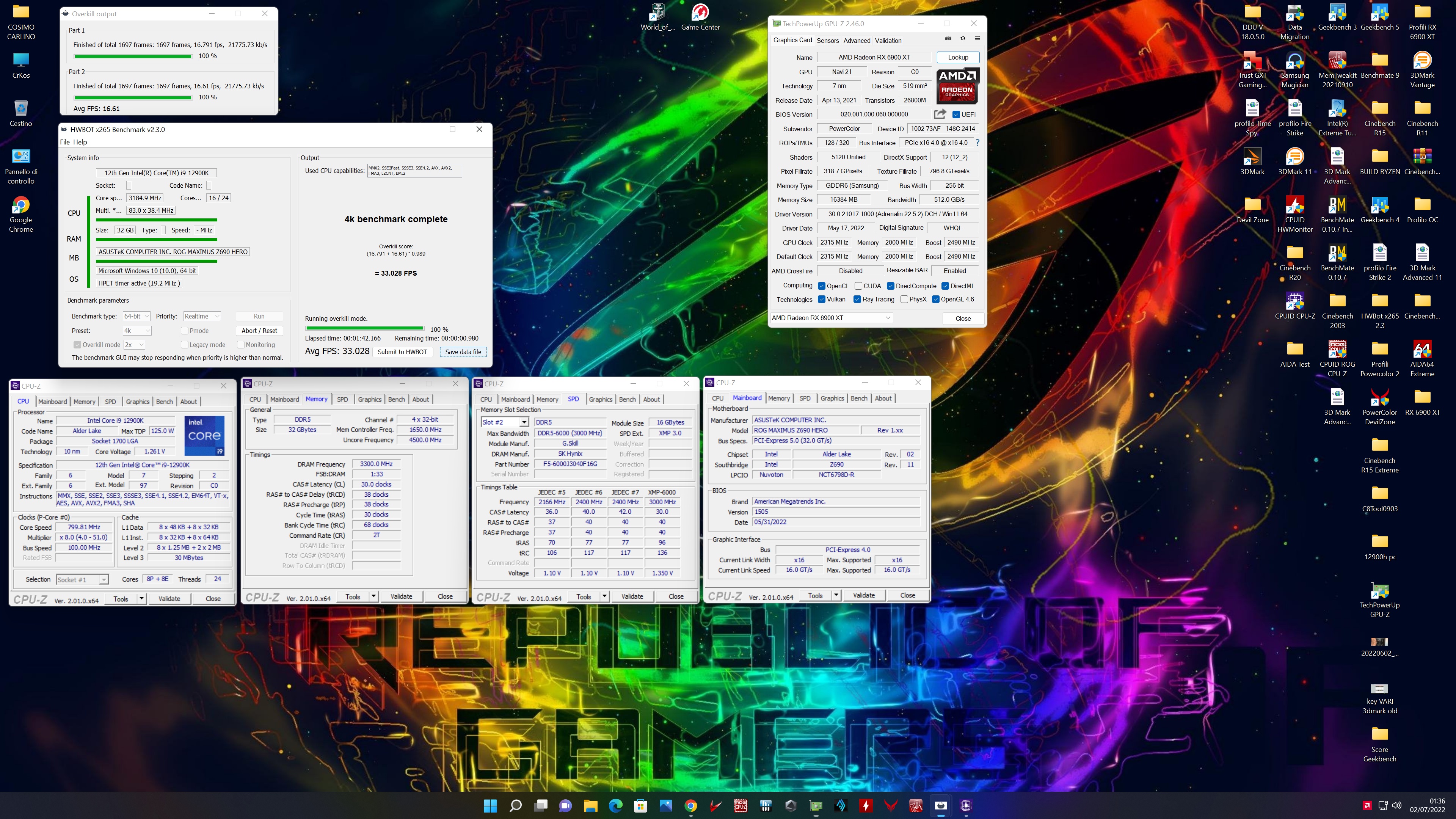
Task: Click the Part 2 progress bar in Overkill output
Action: coord(133,98)
